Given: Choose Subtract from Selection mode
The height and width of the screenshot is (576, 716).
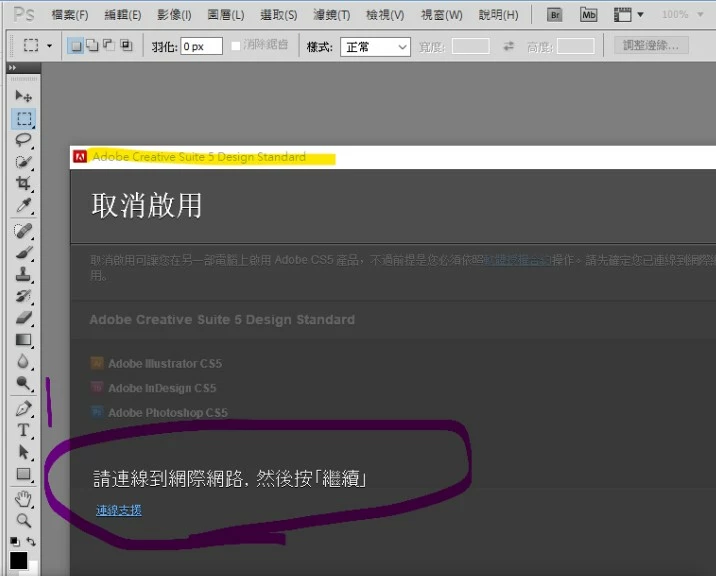Looking at the screenshot, I should (x=109, y=45).
